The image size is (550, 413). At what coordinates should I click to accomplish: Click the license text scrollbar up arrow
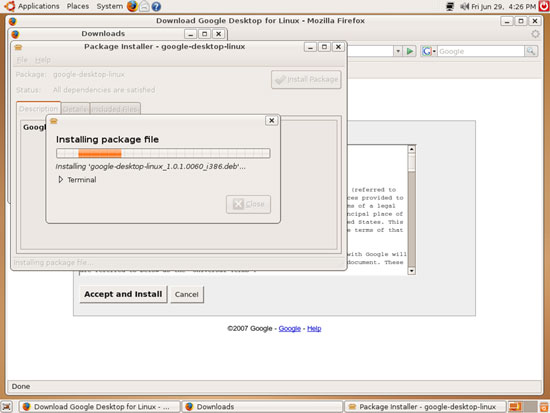click(412, 149)
